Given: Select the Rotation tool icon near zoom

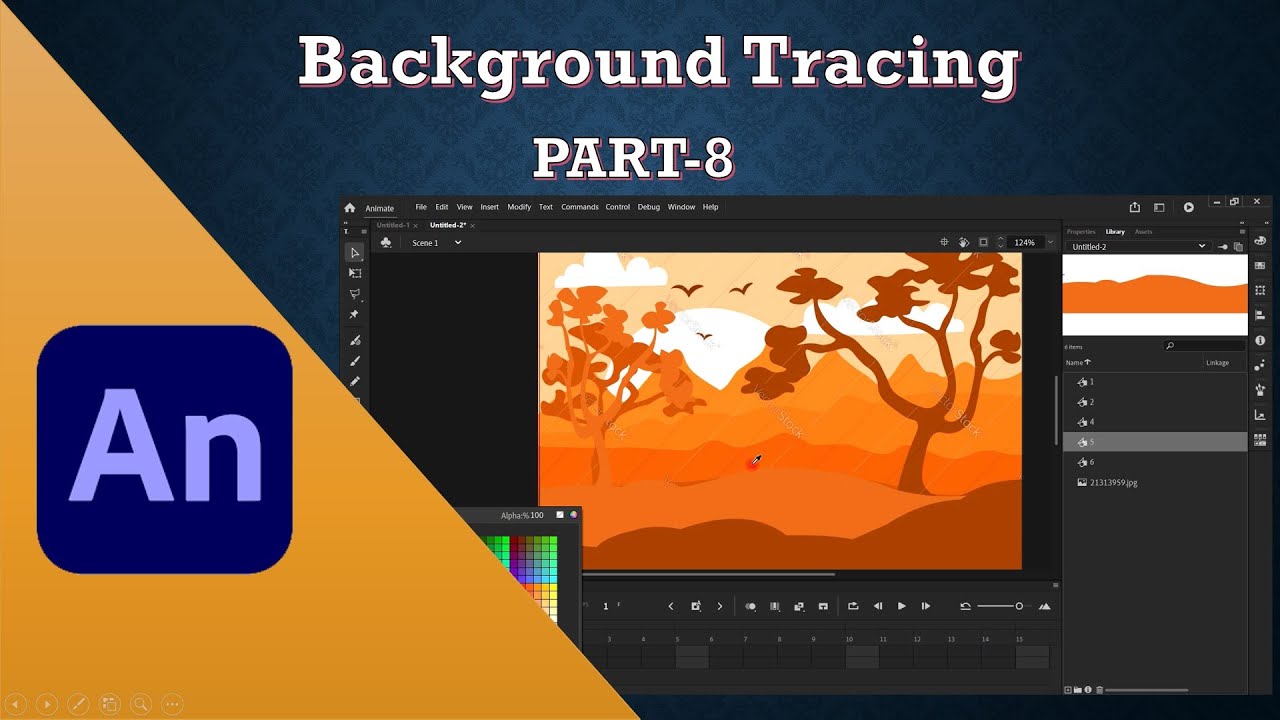Looking at the screenshot, I should coord(964,242).
